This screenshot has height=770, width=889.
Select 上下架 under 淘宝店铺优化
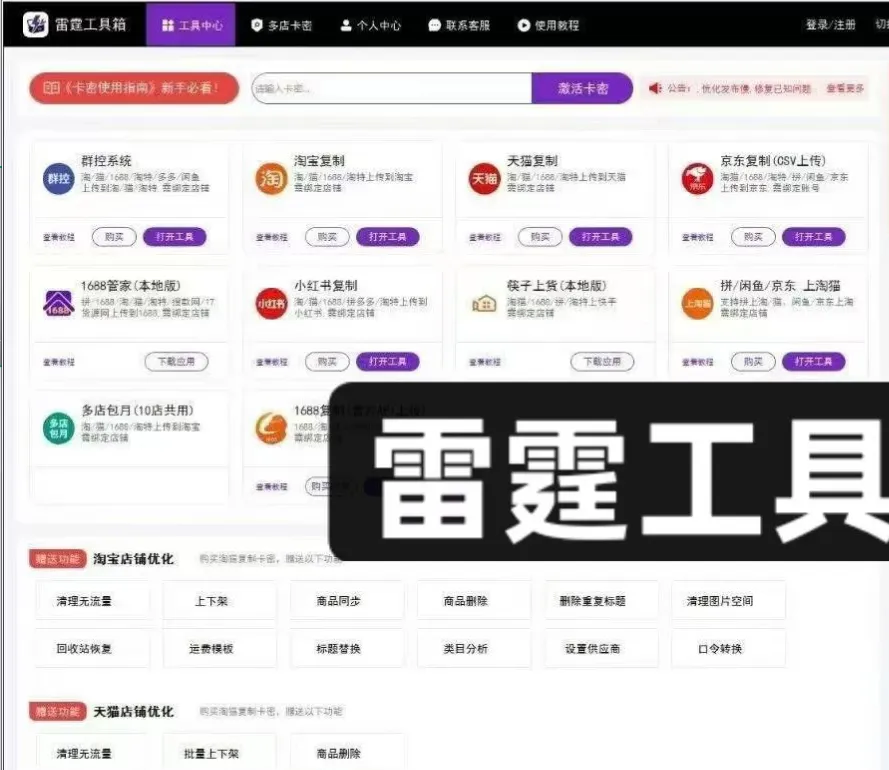point(220,600)
